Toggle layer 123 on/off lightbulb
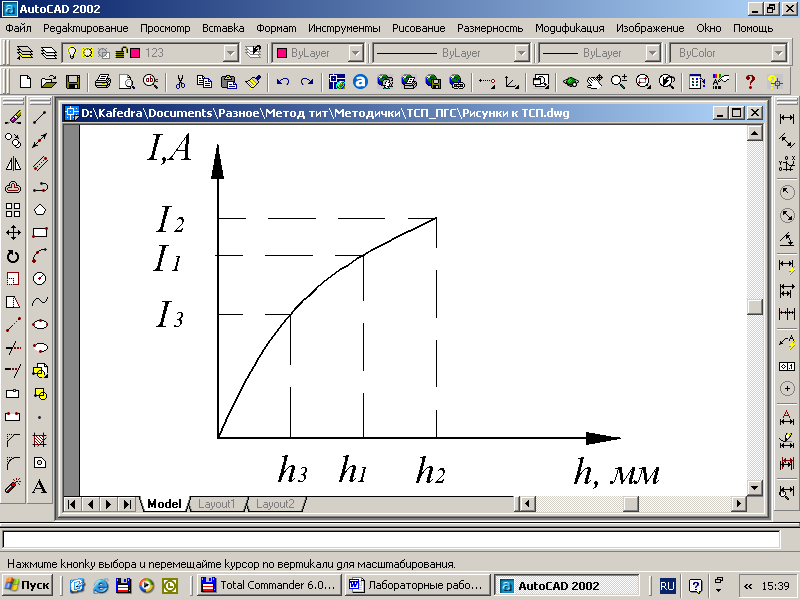 tap(72, 53)
